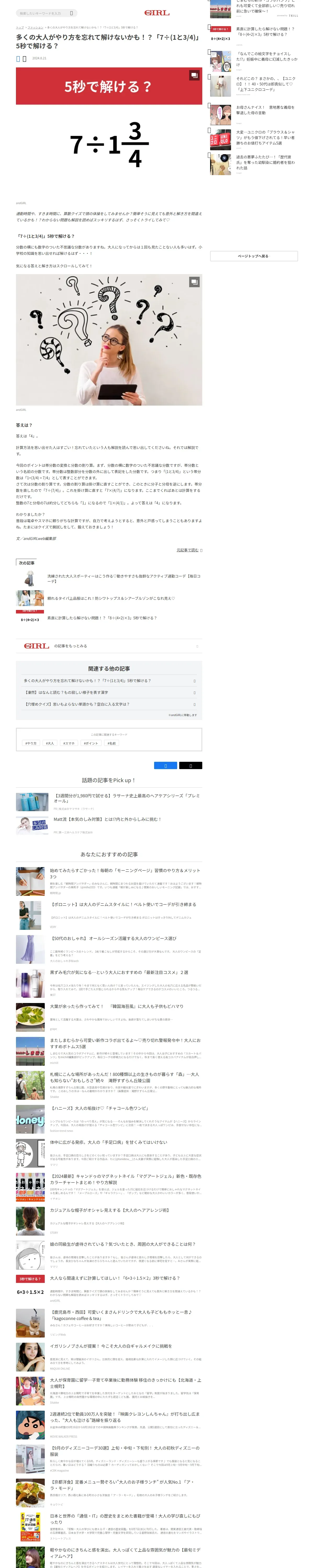Image resolution: width=314 pixels, height=1568 pixels.
Task: Open recommended article 札幌 滝野すずらん丘陵公園
Action: [125, 1077]
